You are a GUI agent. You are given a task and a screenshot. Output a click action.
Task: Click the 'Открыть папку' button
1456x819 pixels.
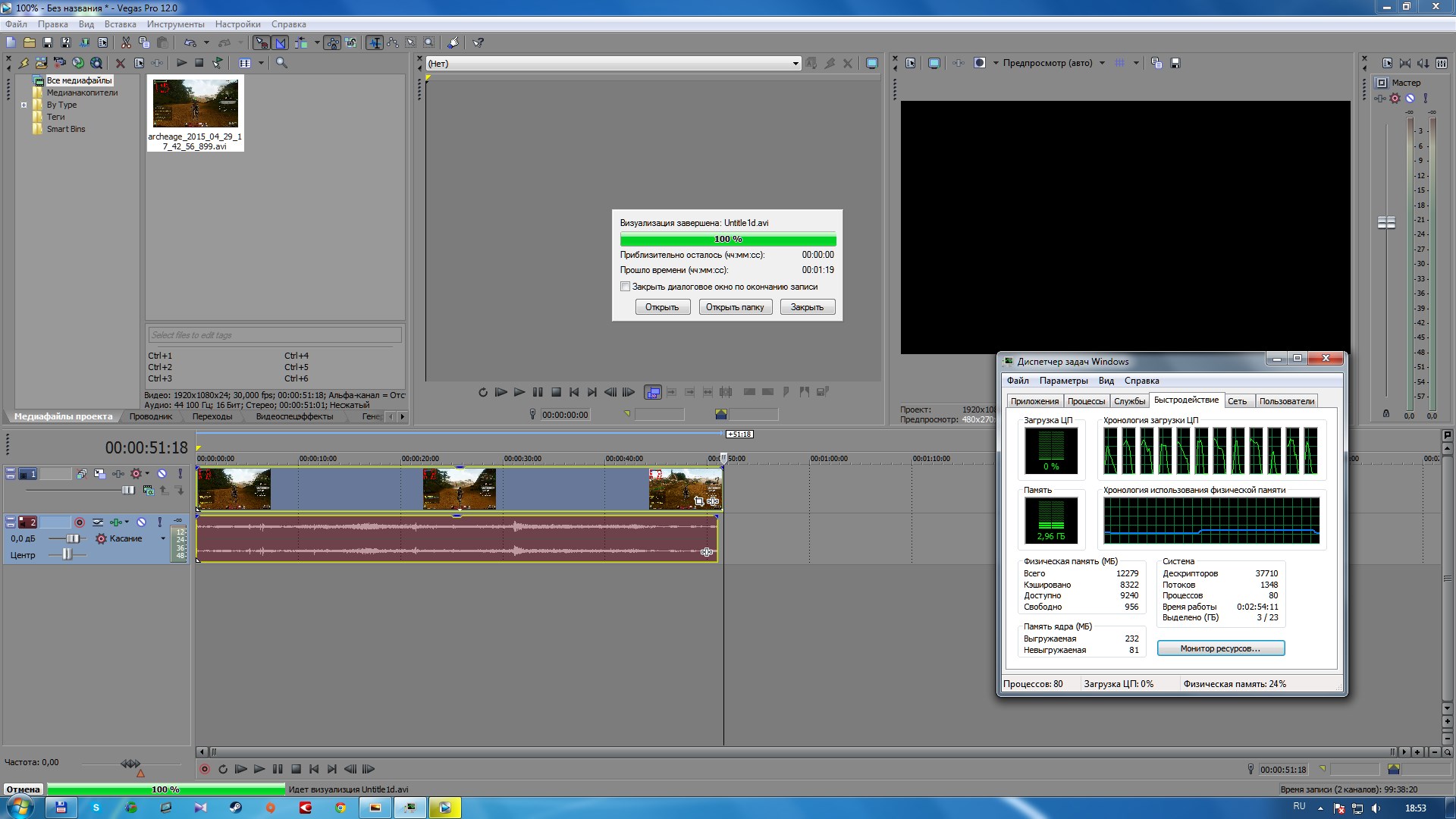click(734, 307)
